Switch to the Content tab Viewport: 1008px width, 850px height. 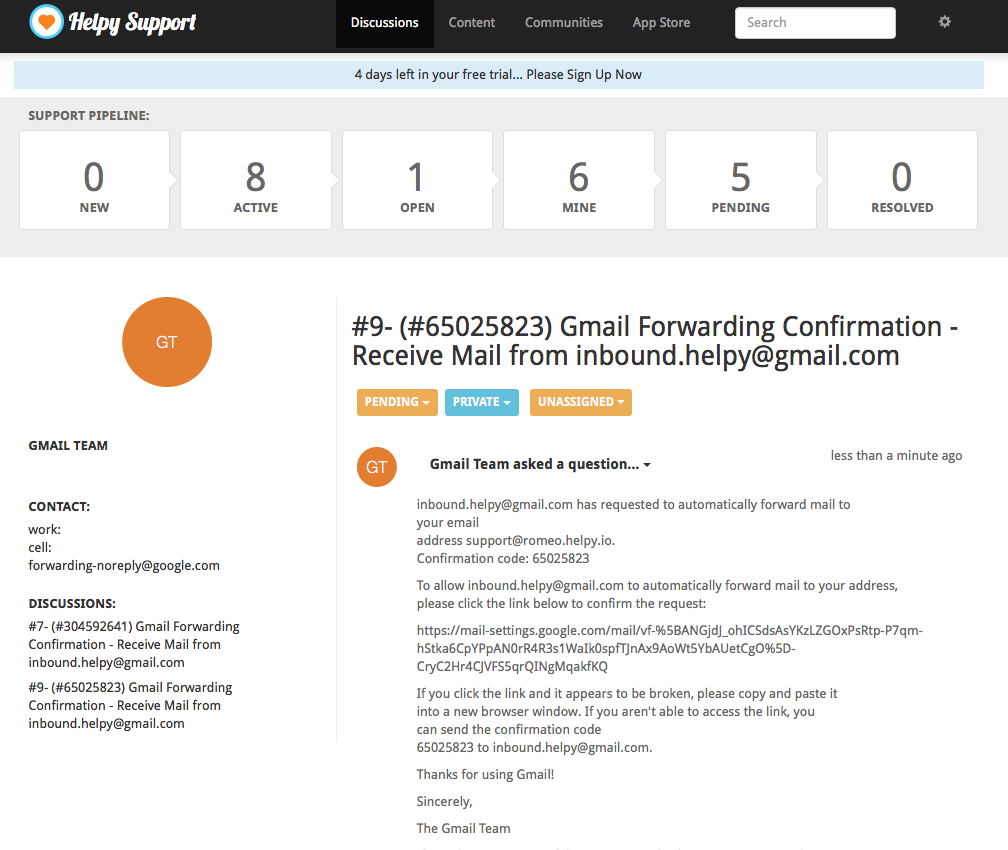[x=472, y=23]
